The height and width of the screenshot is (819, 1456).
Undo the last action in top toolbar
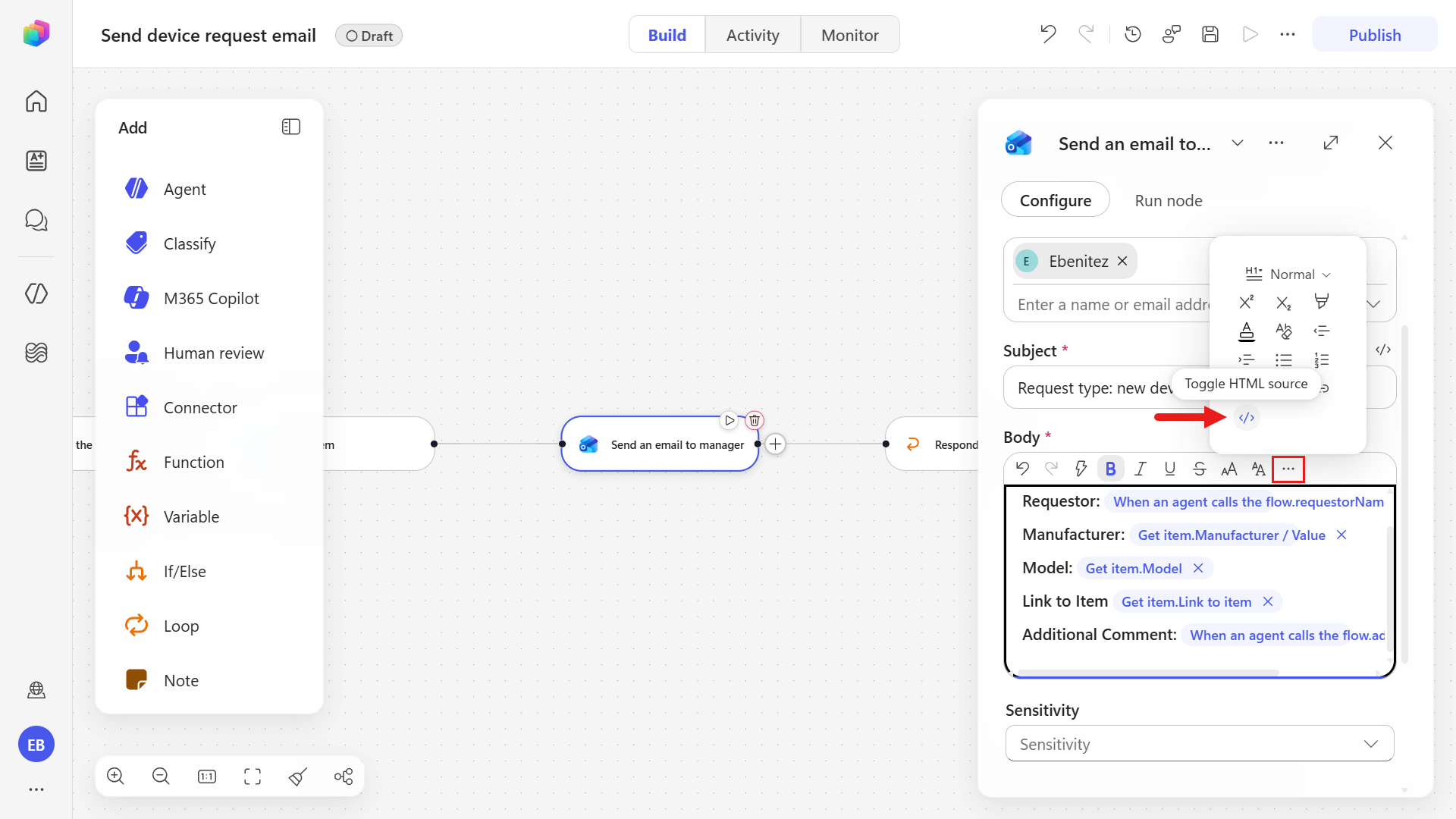1048,34
